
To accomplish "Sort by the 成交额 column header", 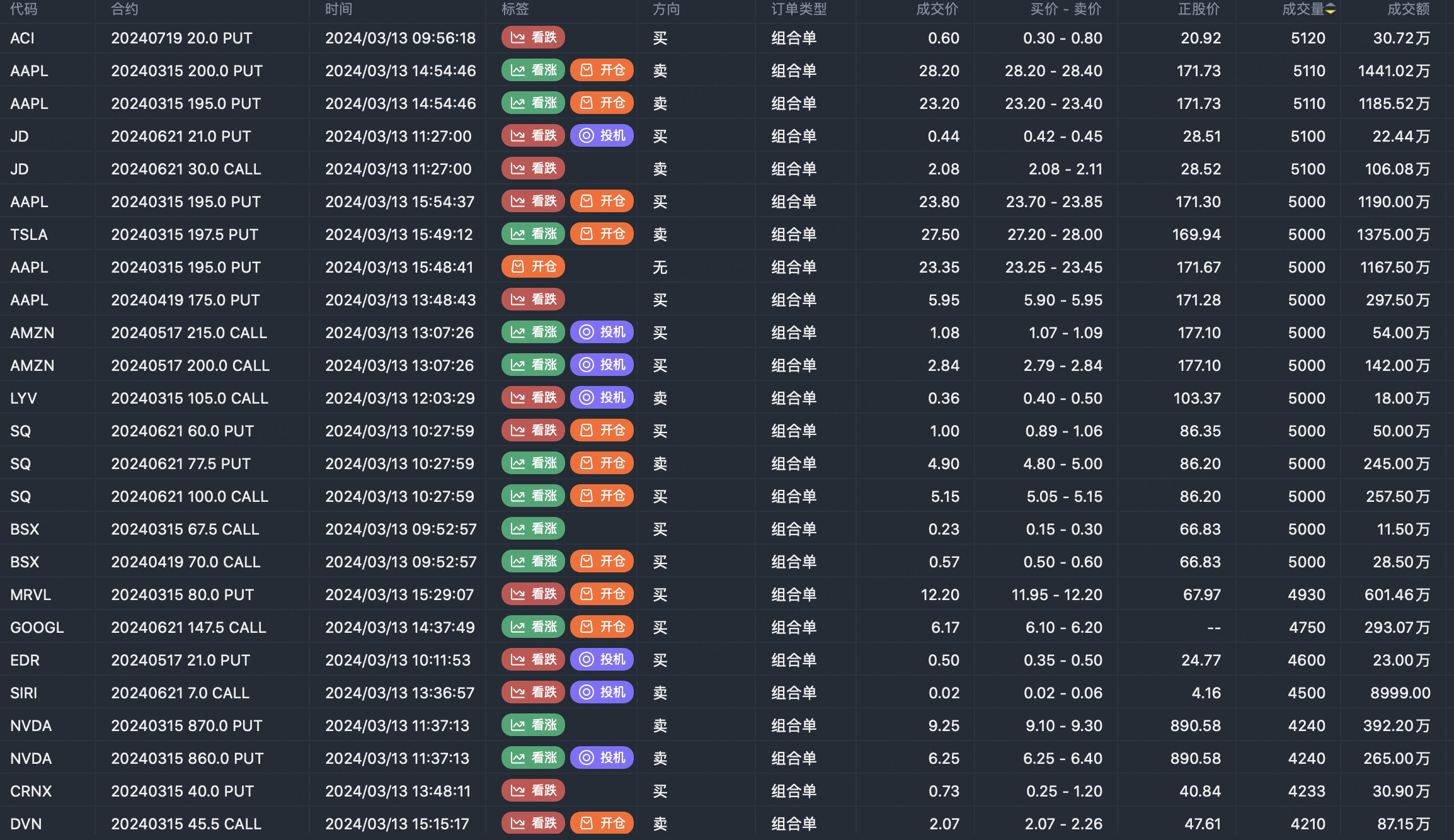I will [1408, 9].
